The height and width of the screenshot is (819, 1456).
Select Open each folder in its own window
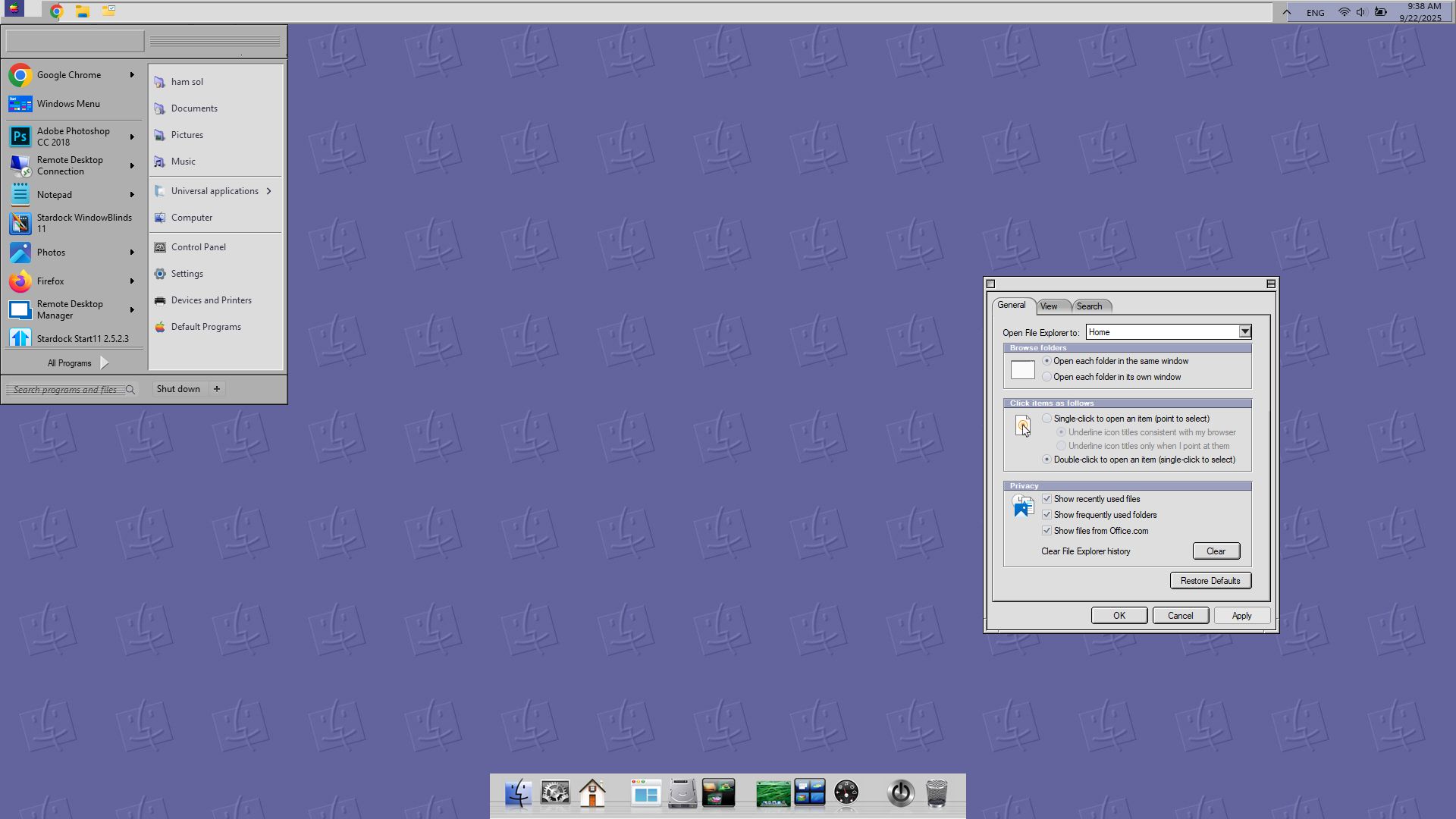tap(1047, 377)
